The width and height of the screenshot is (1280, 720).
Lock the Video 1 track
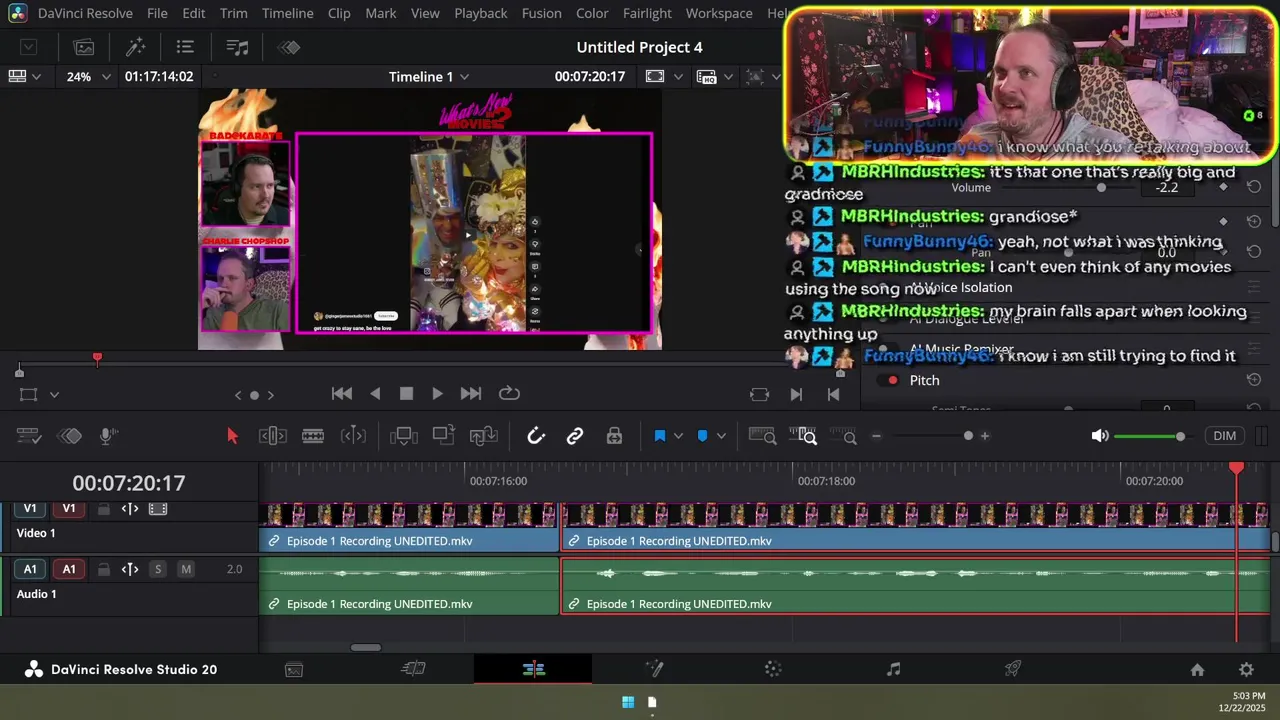click(104, 509)
